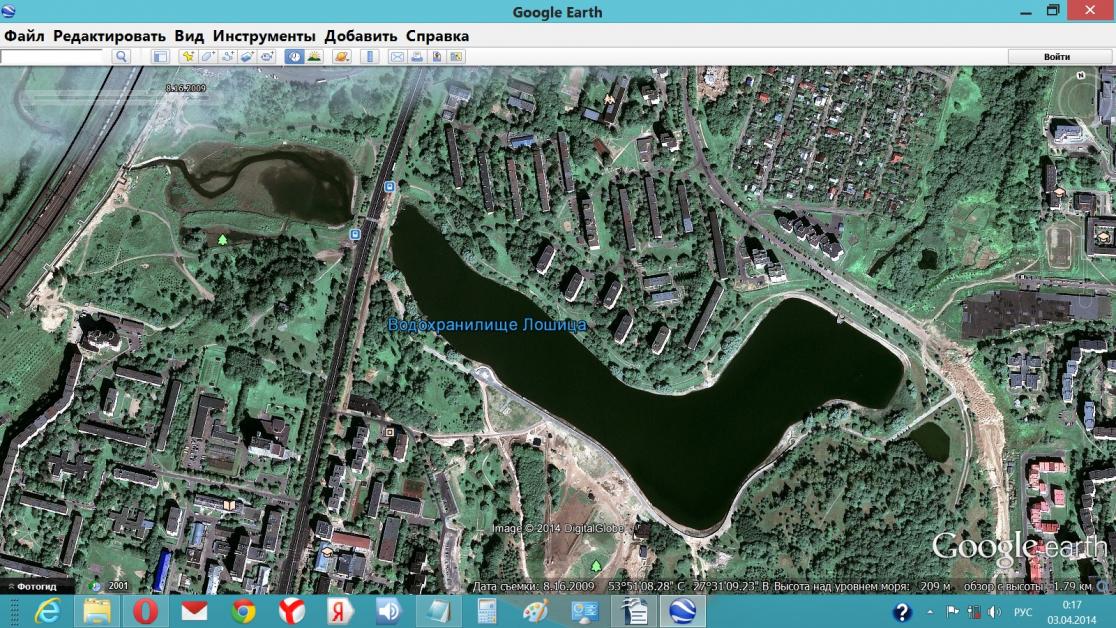Toggle sunlight across the landscape

pos(314,57)
